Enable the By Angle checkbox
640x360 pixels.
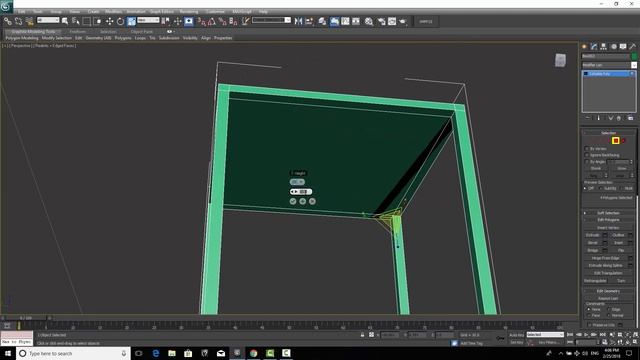click(x=587, y=162)
